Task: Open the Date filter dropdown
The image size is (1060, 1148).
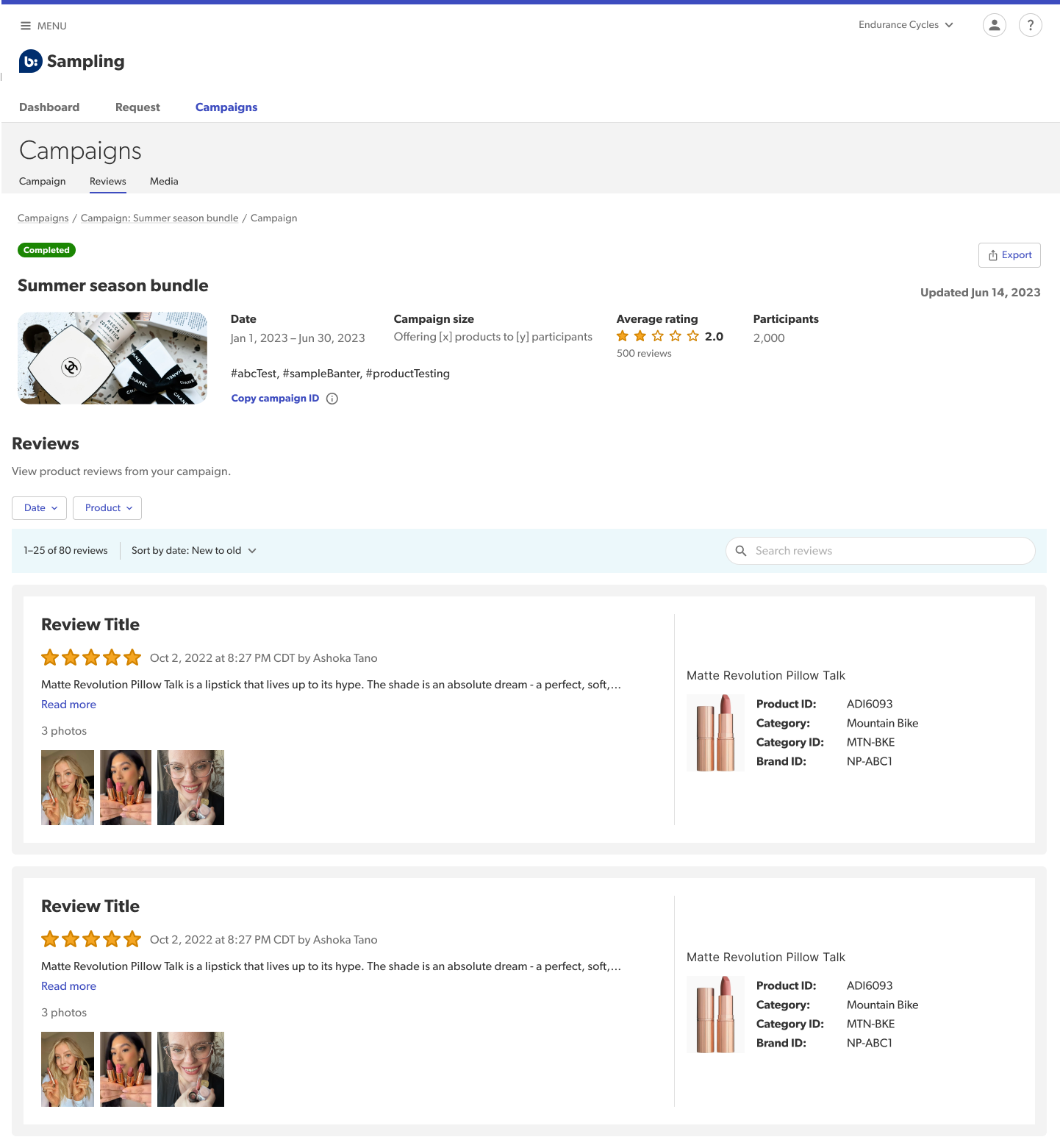Action: pos(40,508)
